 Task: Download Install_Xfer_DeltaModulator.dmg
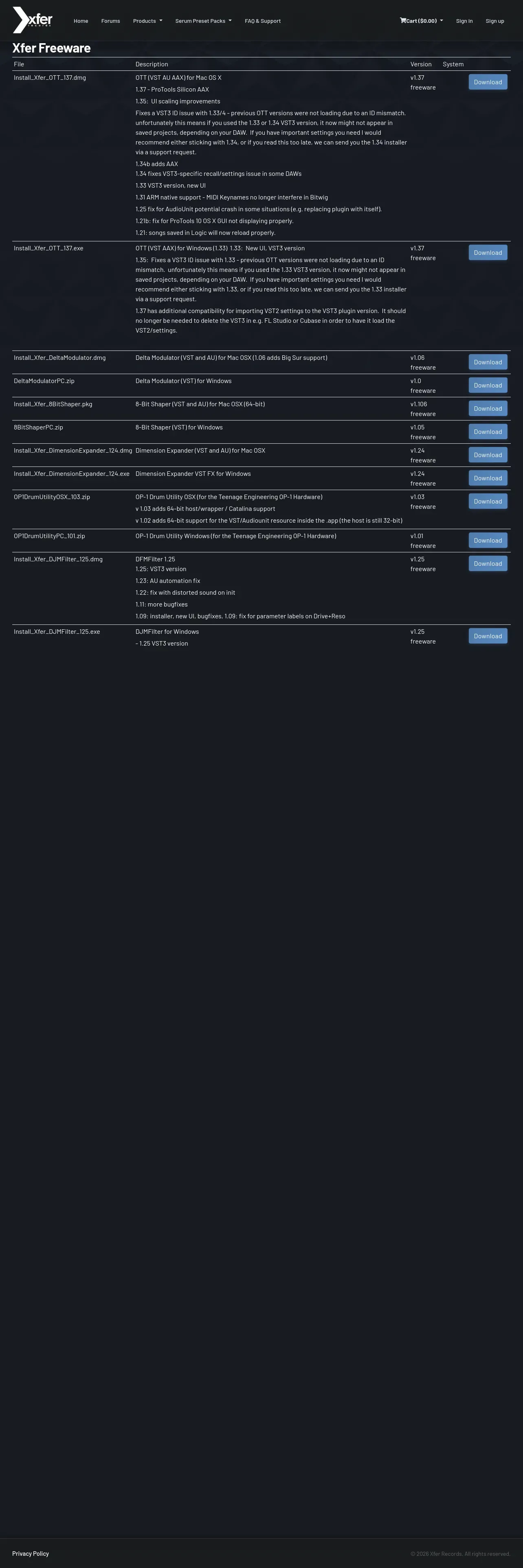click(488, 362)
